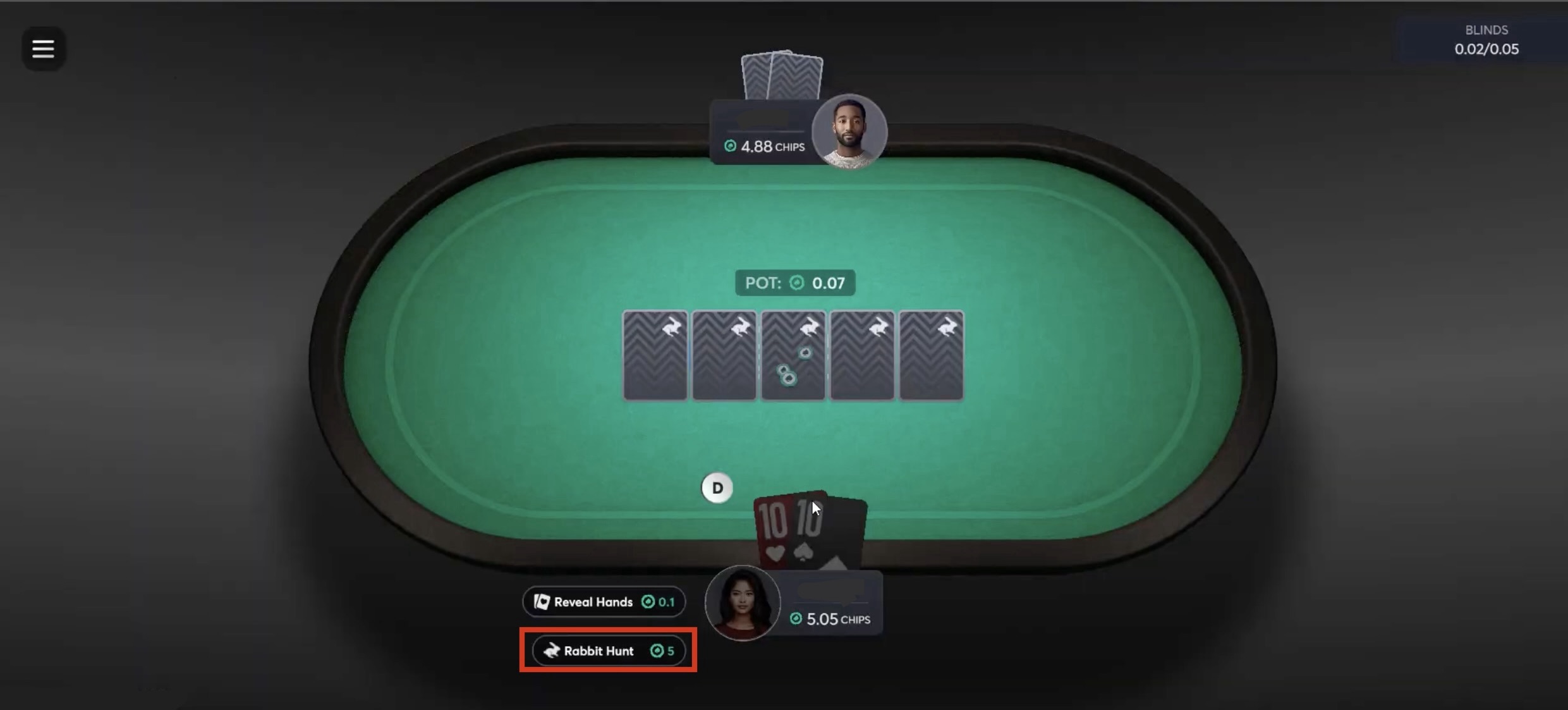Viewport: 1568px width, 710px height.
Task: Click the cards icon on Reveal Hands button
Action: click(542, 602)
